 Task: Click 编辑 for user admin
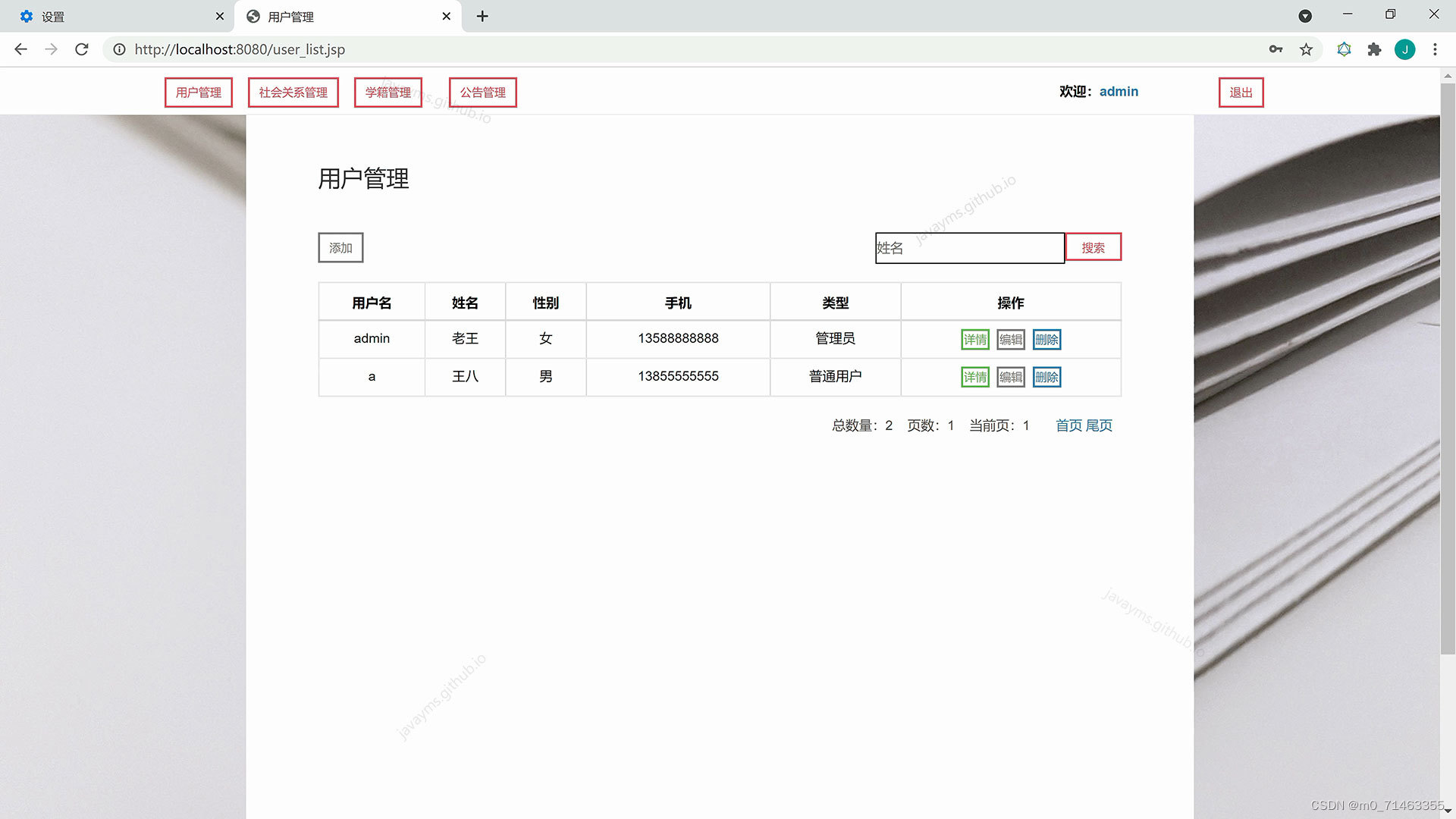pos(1011,340)
